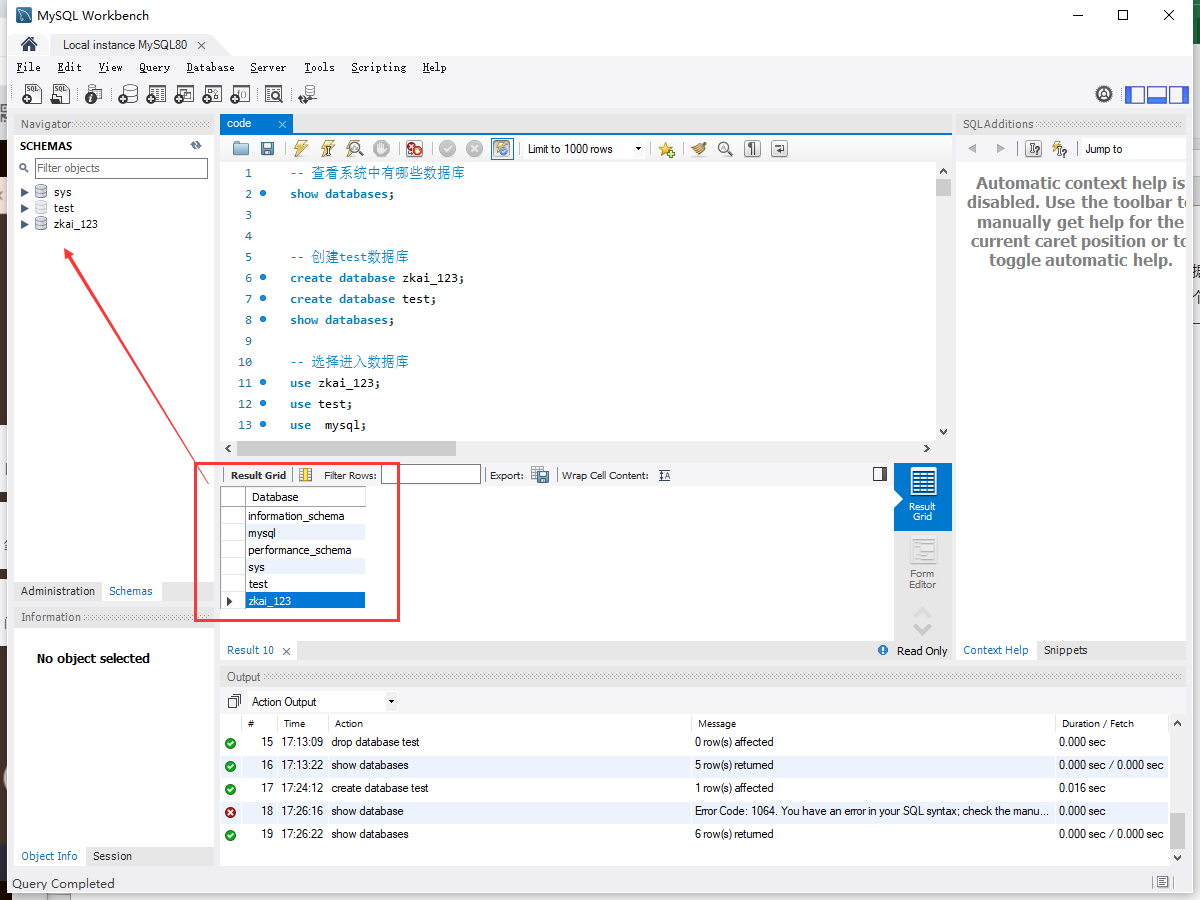Click the Filter Rows input field
Image resolution: width=1200 pixels, height=900 pixels.
pyautogui.click(x=431, y=475)
